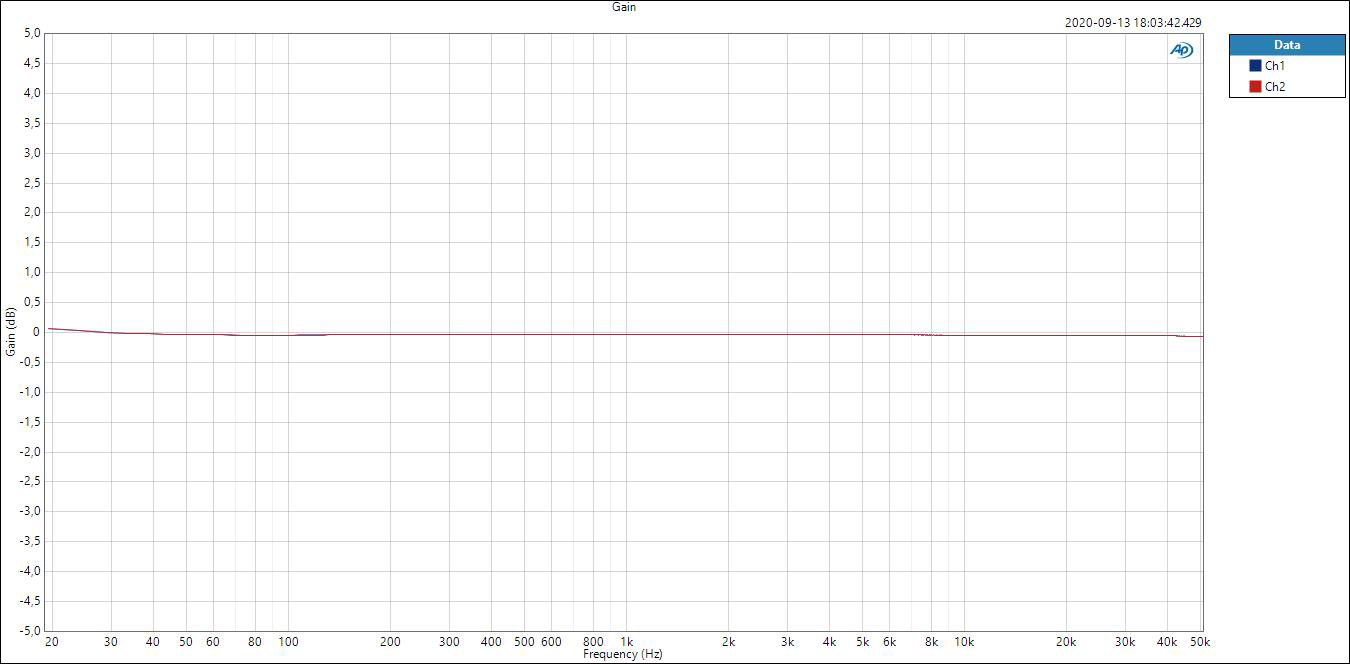
Task: Click the Data legend header
Action: coord(1287,45)
